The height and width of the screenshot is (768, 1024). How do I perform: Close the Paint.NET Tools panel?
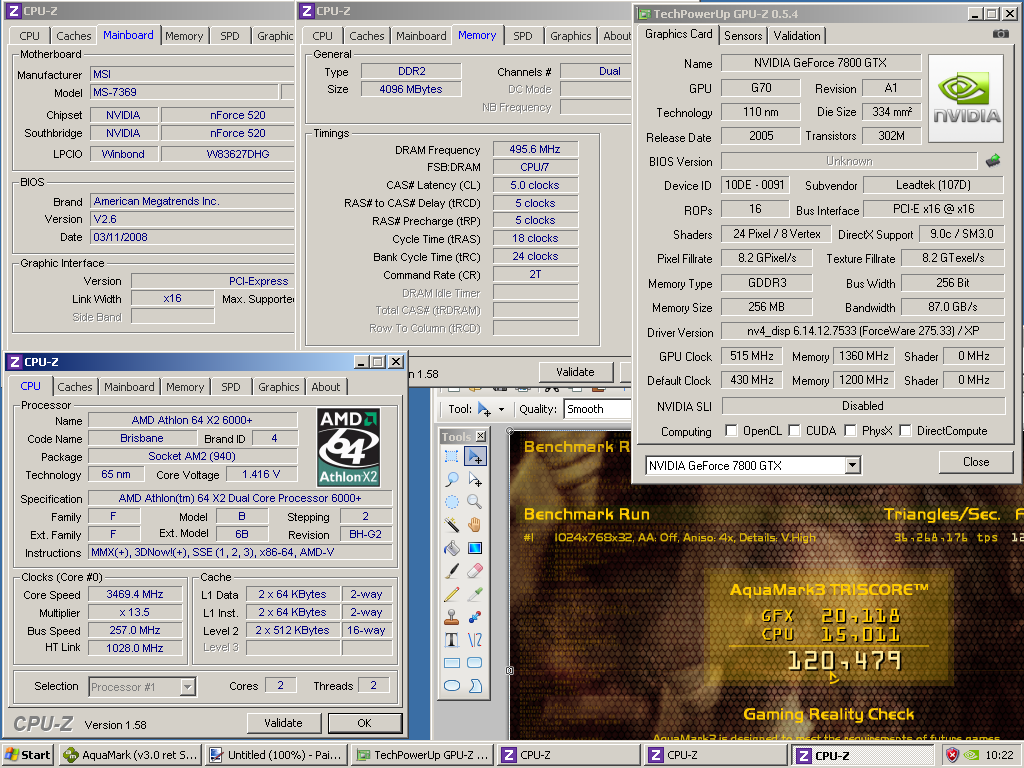pos(481,436)
